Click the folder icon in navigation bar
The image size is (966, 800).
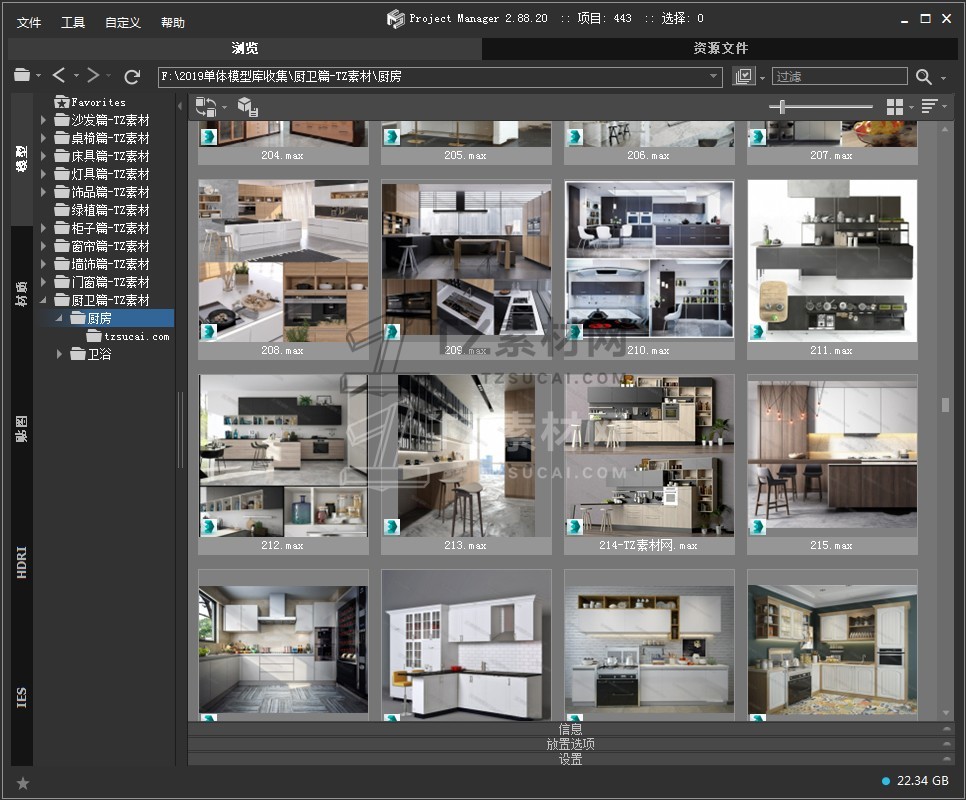point(22,76)
